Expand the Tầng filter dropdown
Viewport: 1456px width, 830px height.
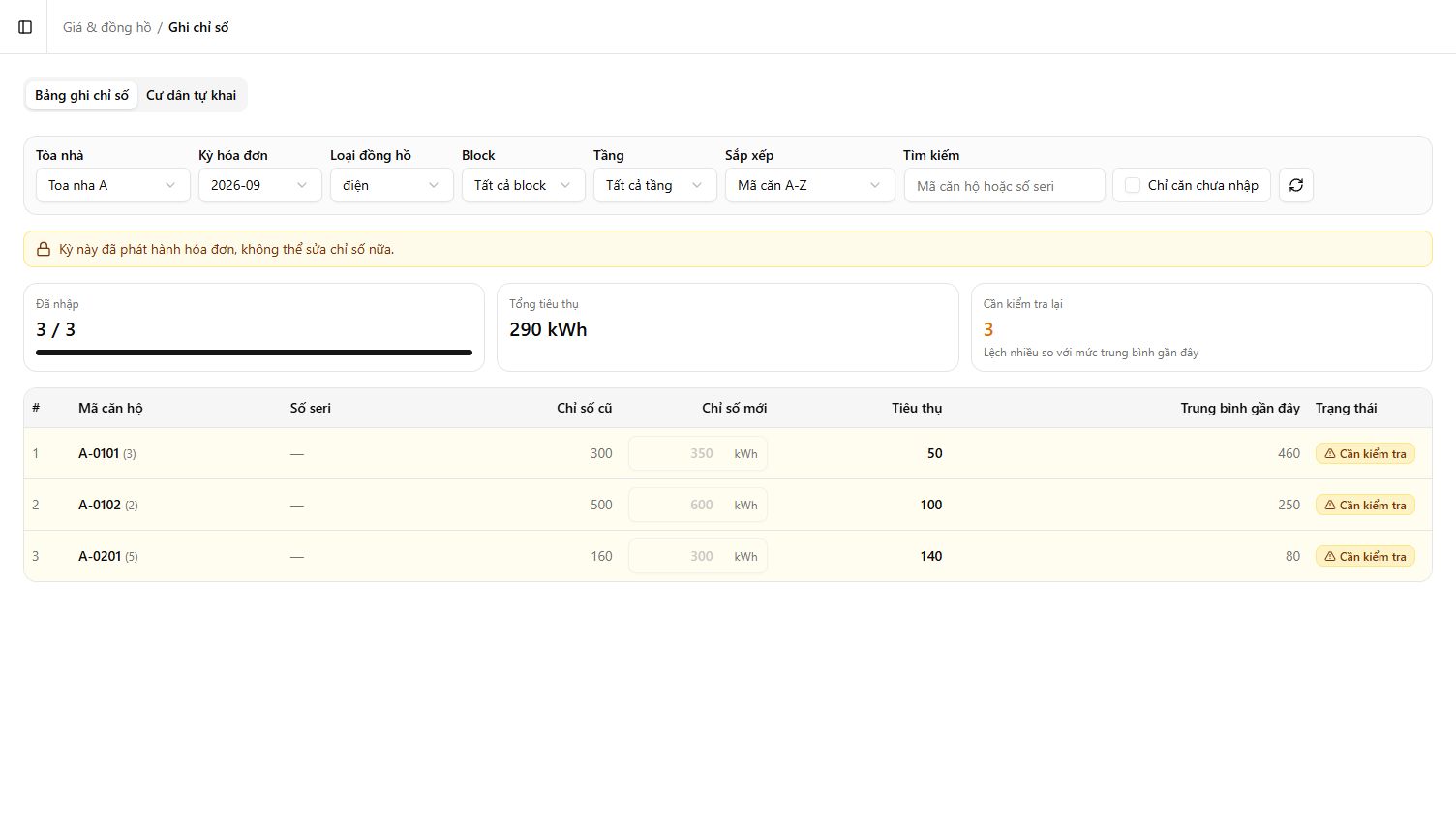(655, 185)
